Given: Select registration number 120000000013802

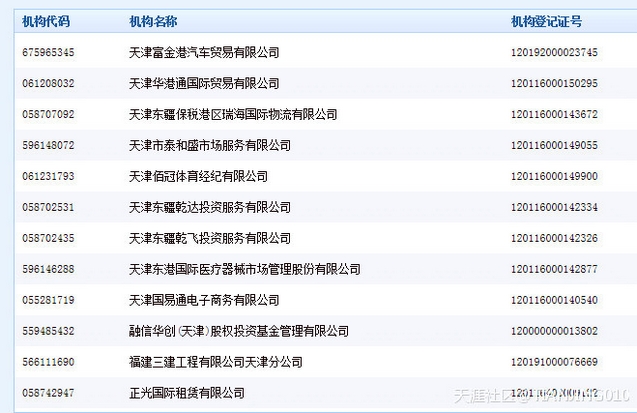Looking at the screenshot, I should tap(554, 331).
